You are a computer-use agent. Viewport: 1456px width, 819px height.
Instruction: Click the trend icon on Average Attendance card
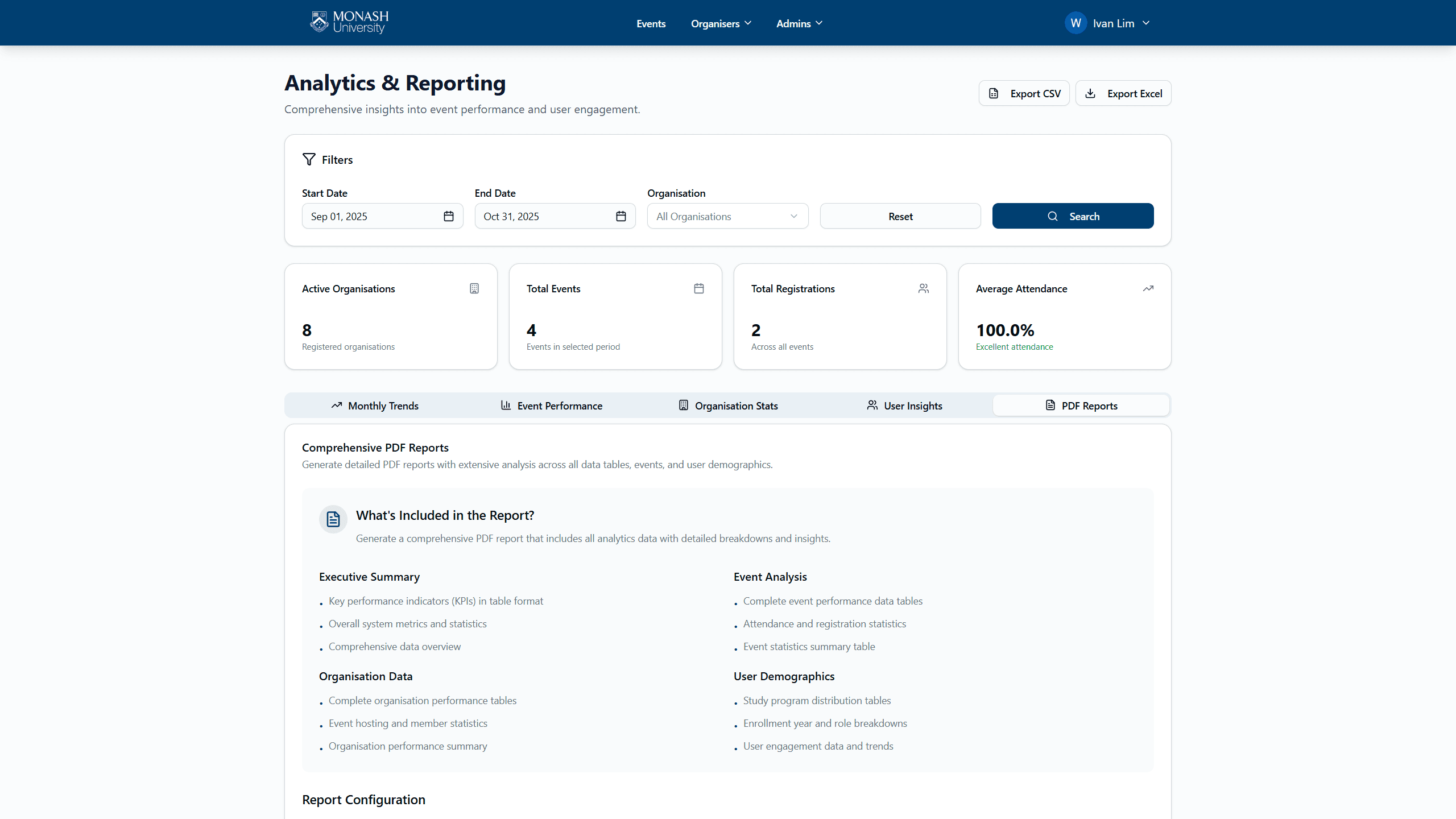click(x=1148, y=288)
